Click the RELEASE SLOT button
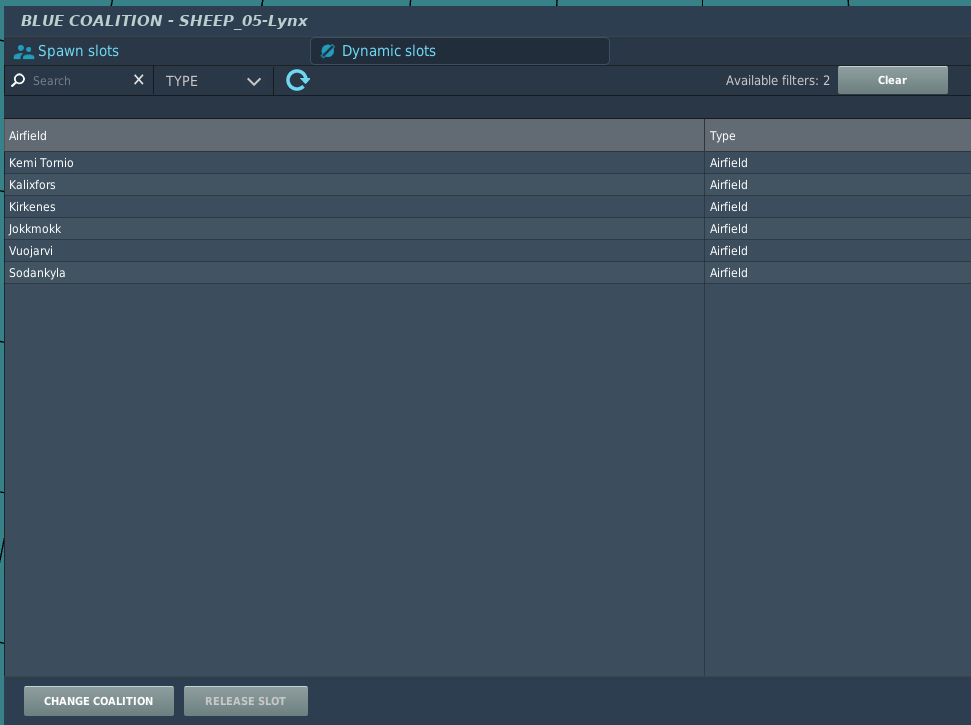 [245, 701]
